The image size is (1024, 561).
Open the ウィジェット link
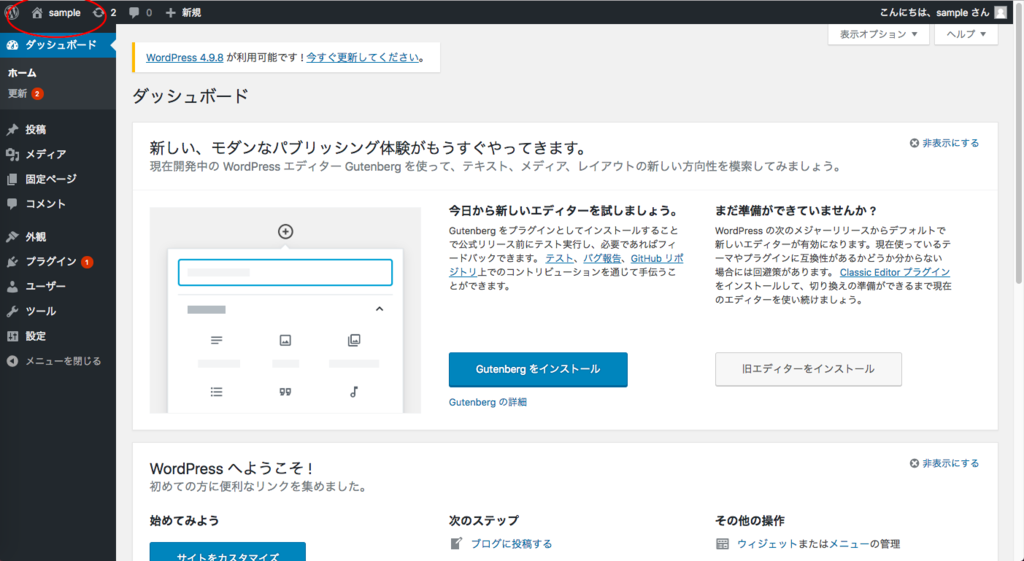tap(767, 543)
